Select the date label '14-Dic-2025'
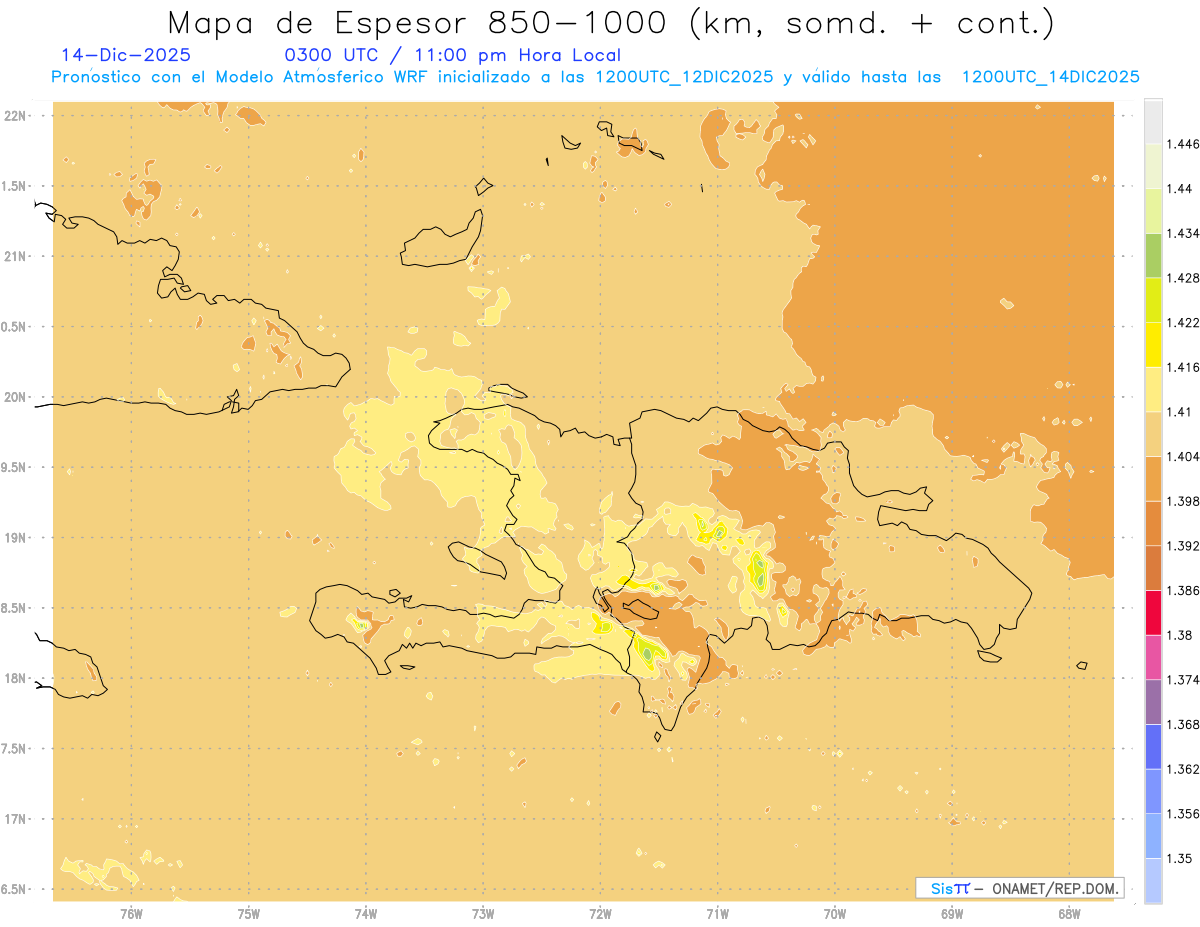This screenshot has height=927, width=1200. (126, 56)
